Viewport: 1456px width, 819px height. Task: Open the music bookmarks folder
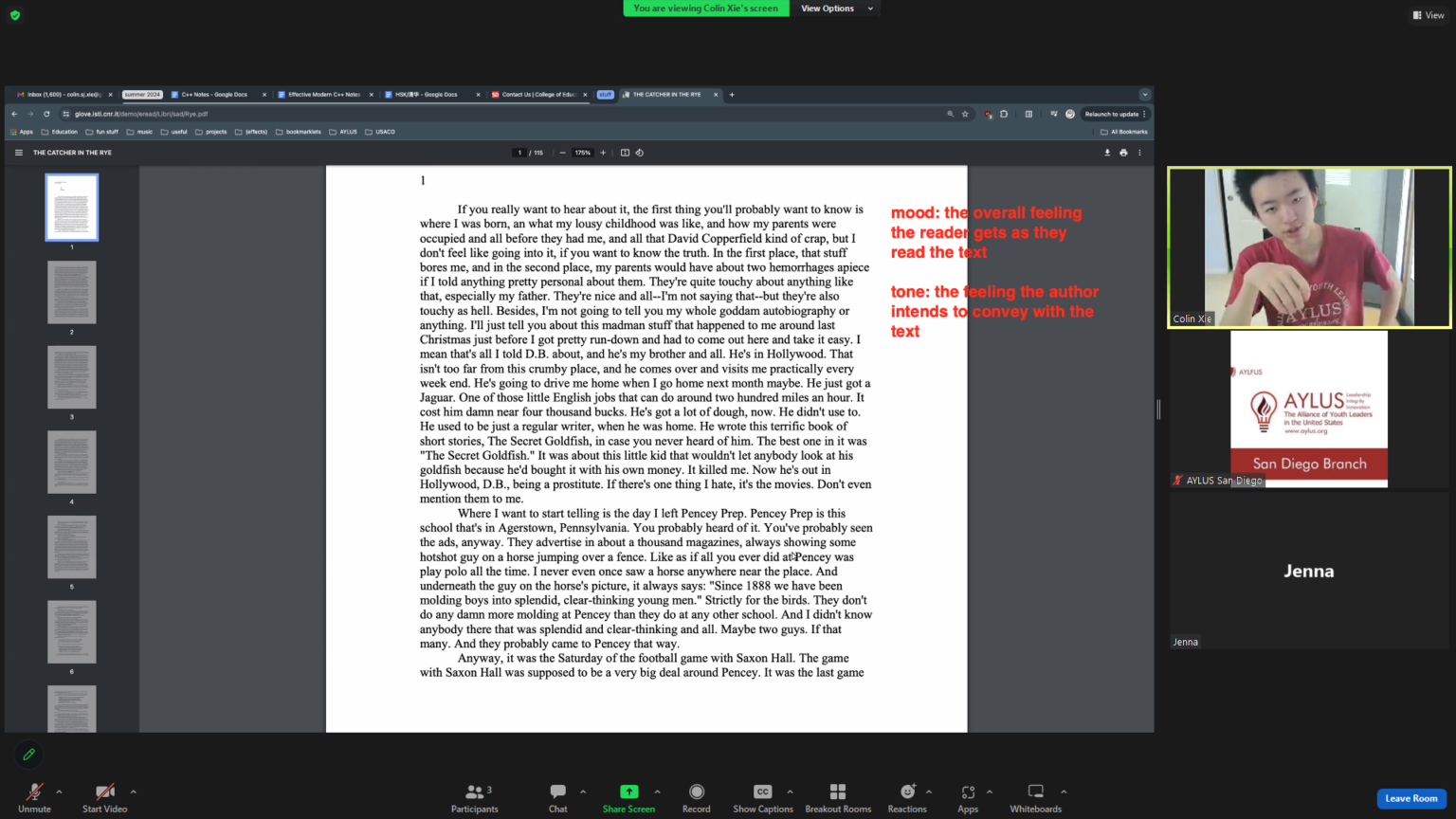[139, 132]
